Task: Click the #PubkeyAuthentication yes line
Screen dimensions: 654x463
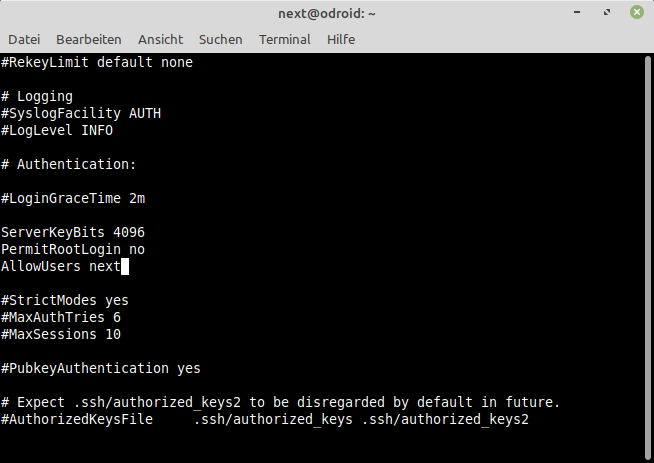Action: [101, 368]
